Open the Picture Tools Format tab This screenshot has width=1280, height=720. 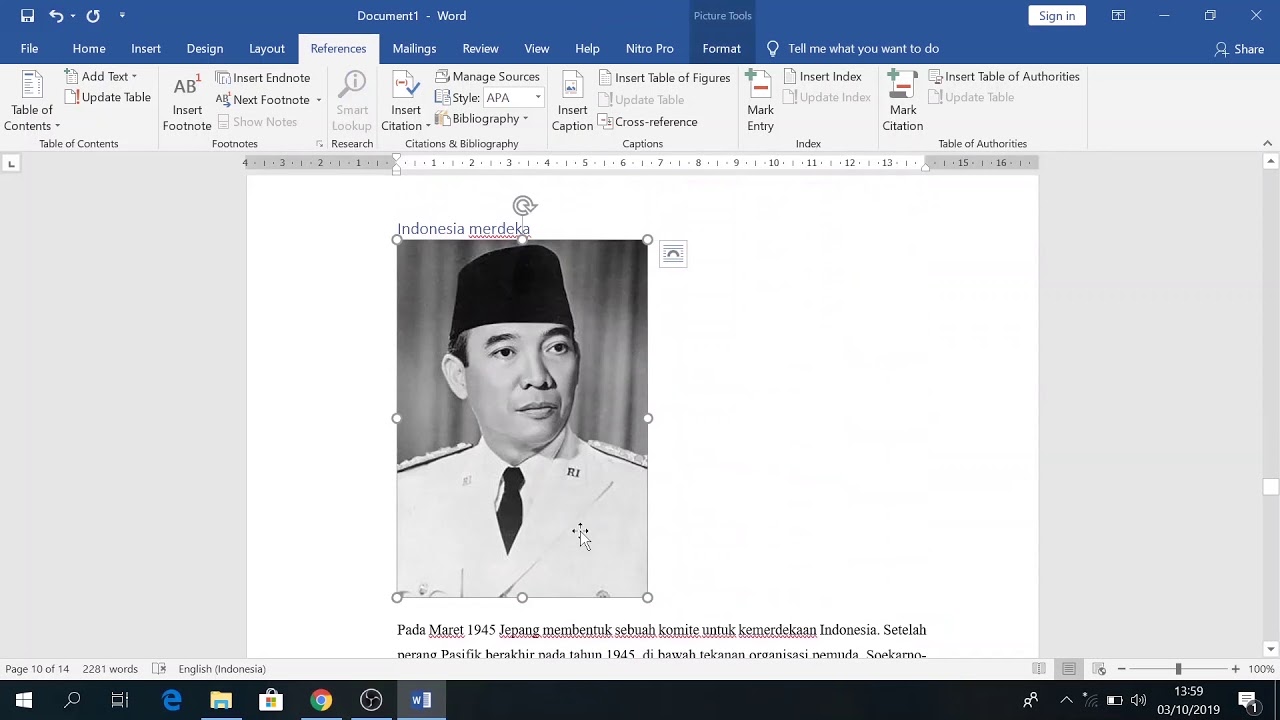(721, 48)
